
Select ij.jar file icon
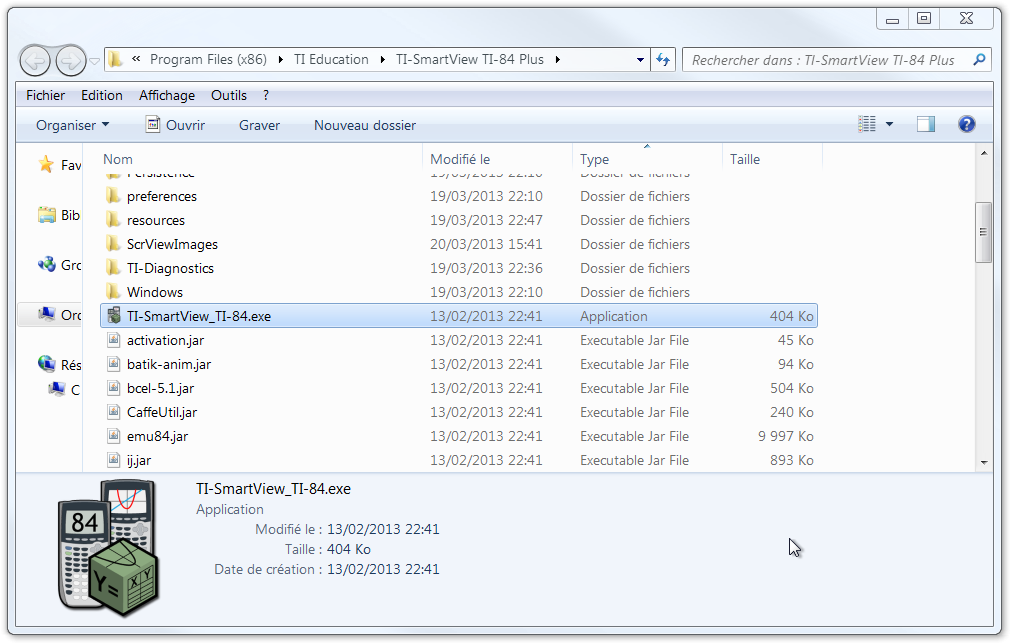coord(113,460)
